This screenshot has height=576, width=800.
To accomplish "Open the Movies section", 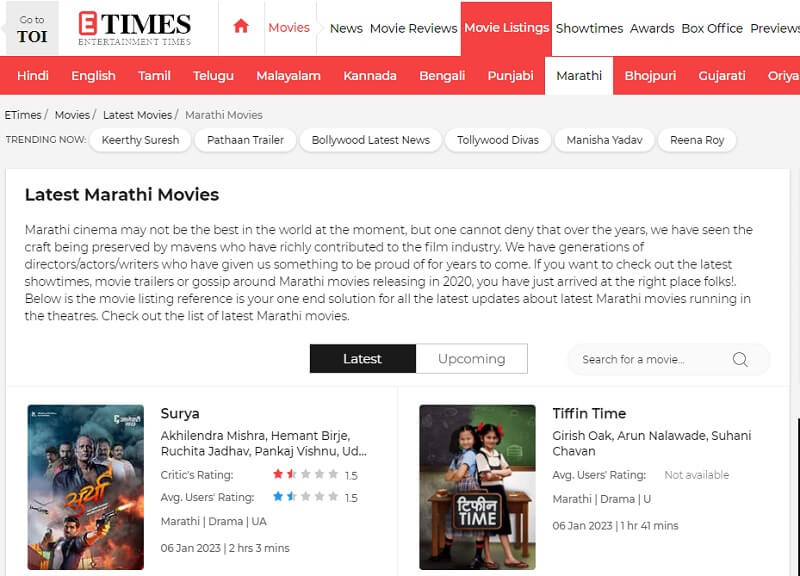I will pos(289,28).
